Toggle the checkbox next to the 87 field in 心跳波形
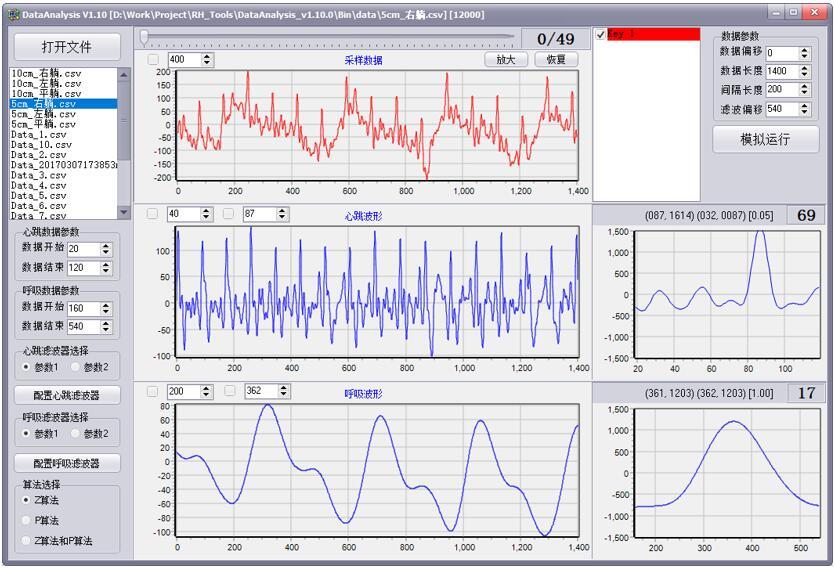Image resolution: width=835 pixels, height=568 pixels. point(229,214)
